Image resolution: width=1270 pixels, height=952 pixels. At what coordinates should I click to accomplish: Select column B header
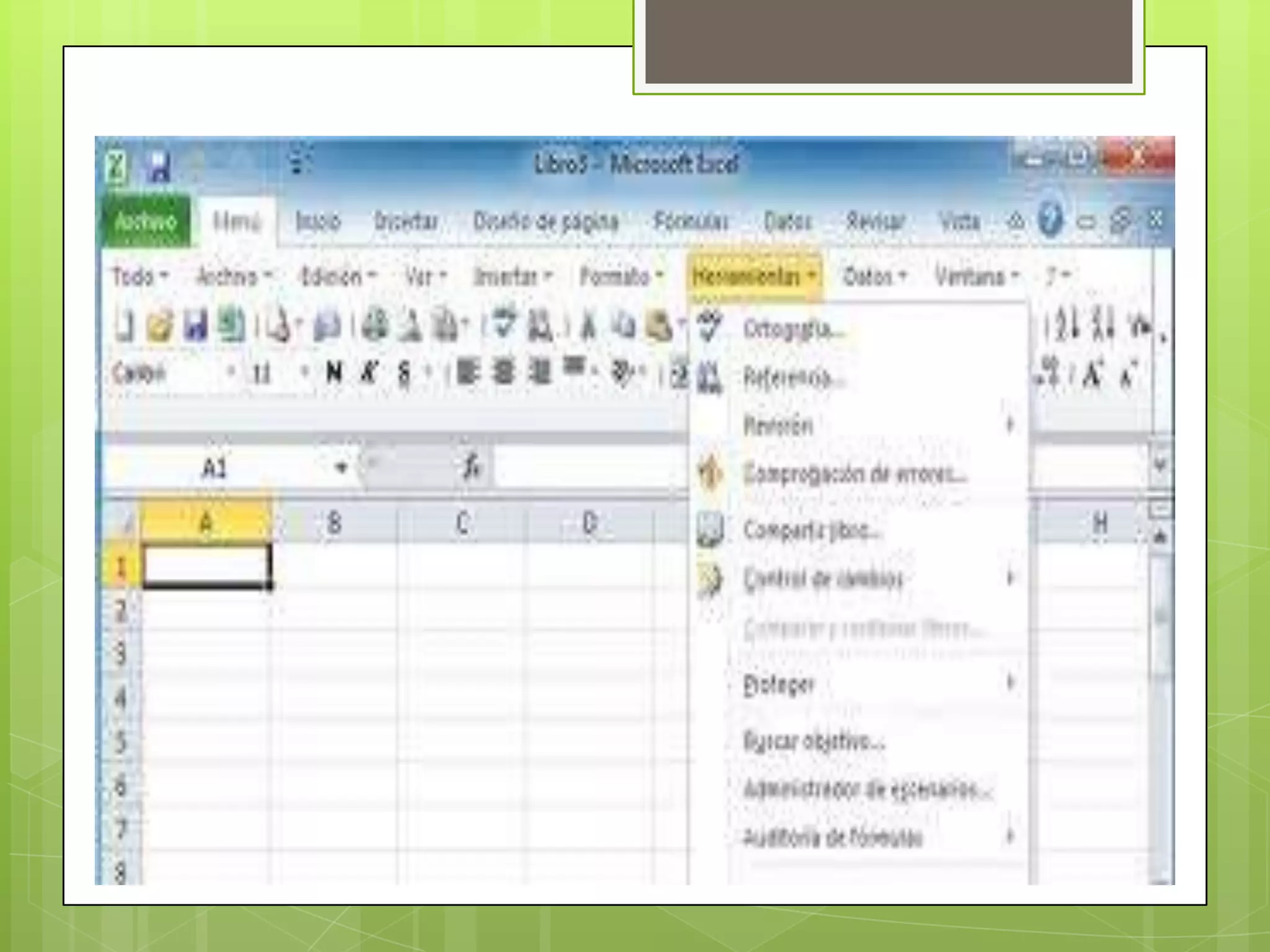(x=334, y=524)
